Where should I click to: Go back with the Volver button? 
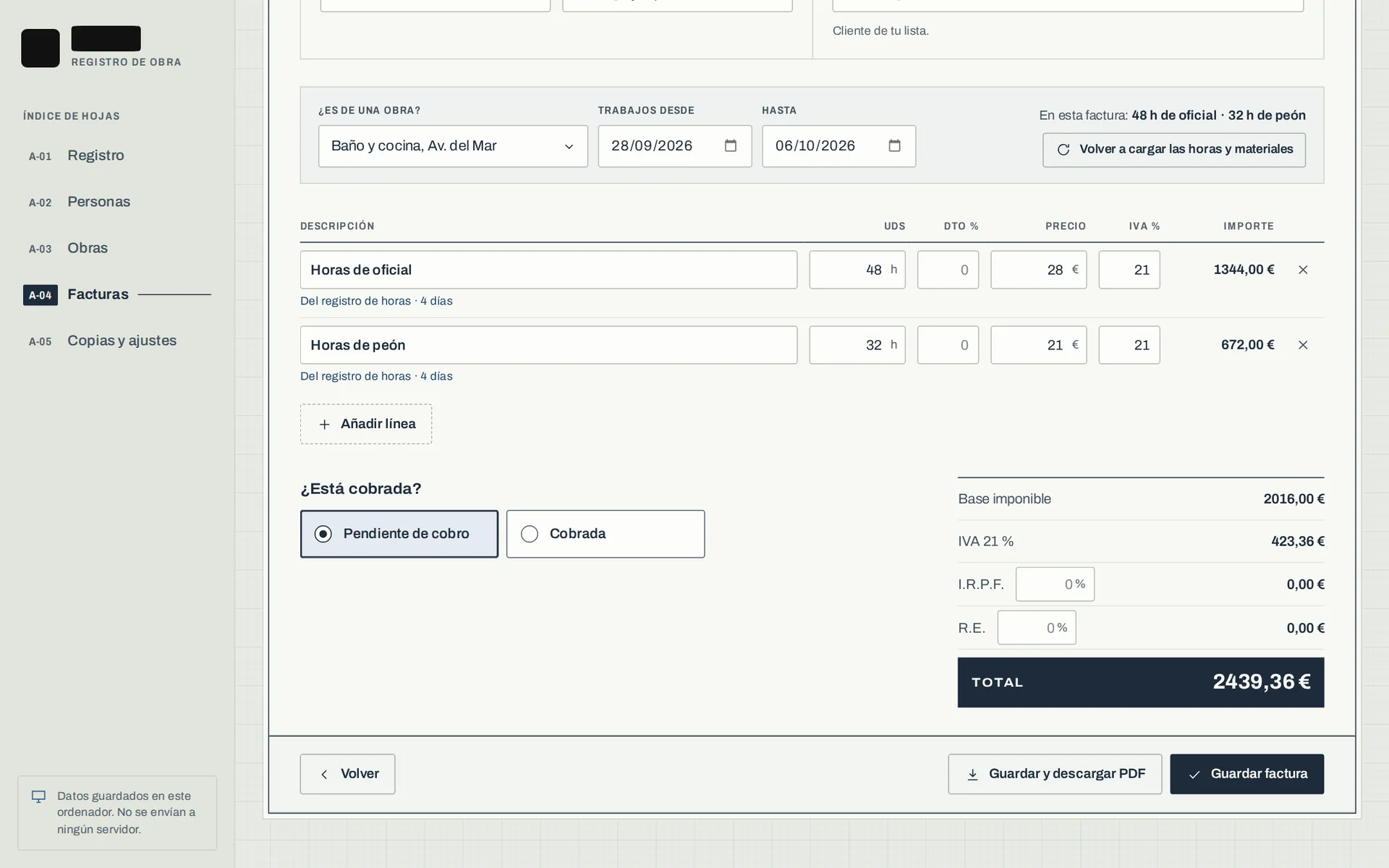coord(347,774)
